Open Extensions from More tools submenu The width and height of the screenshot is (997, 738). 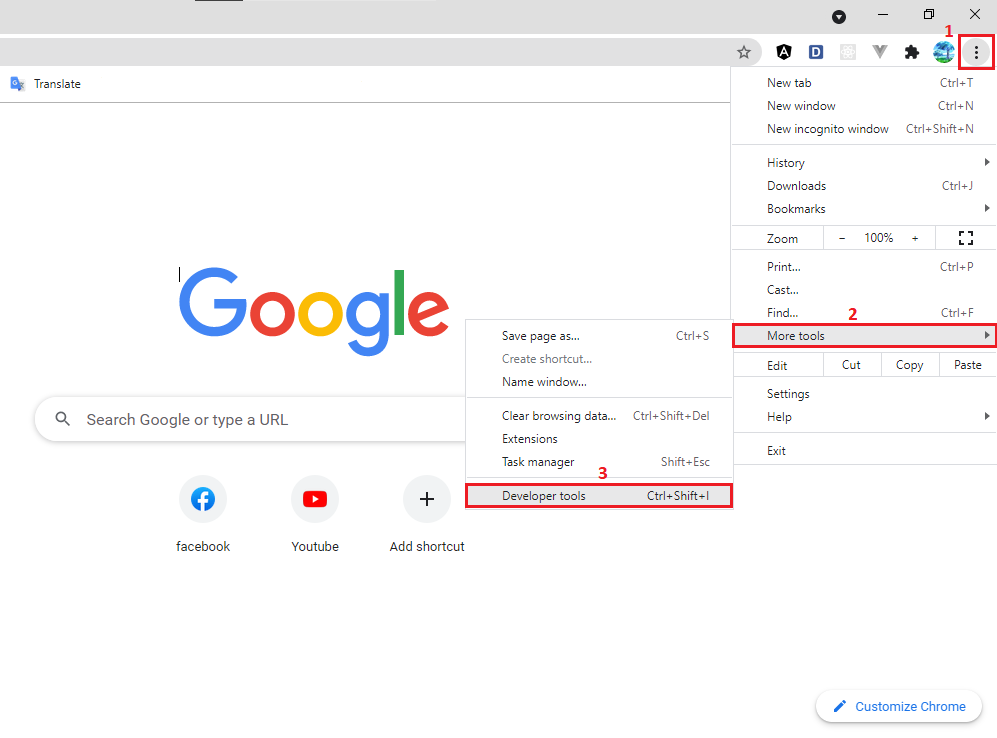click(x=600, y=439)
